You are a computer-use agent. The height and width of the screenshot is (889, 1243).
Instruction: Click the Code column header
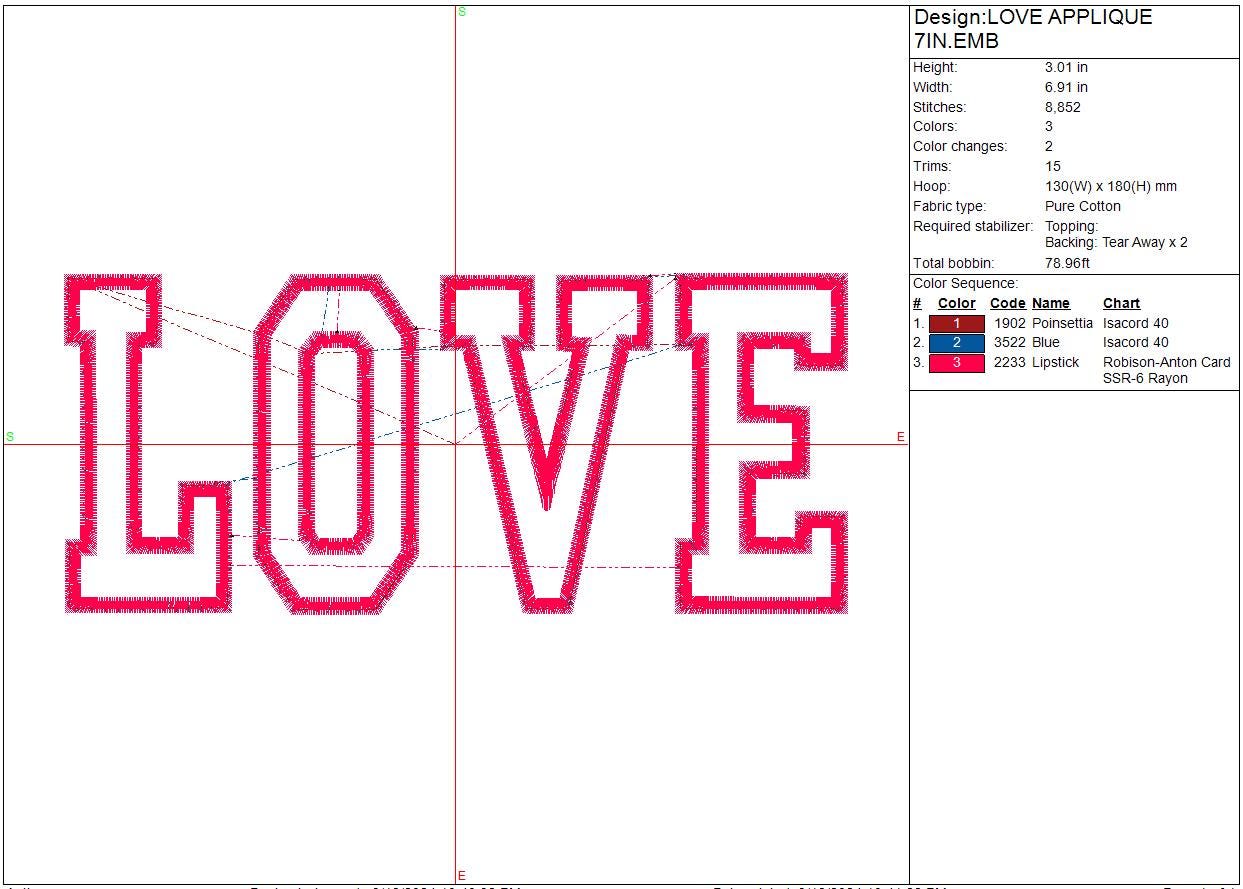(1007, 303)
